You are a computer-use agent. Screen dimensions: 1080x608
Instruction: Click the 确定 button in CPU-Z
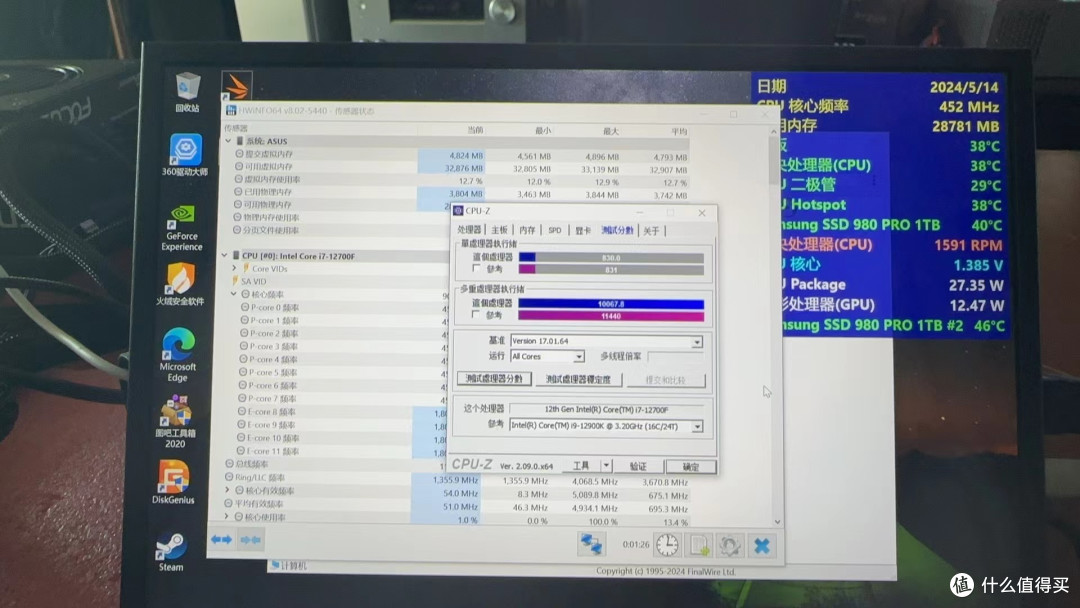tap(690, 467)
